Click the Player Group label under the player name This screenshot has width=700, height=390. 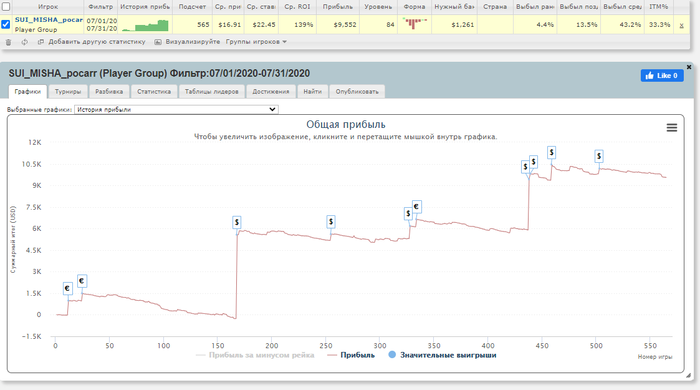click(x=36, y=29)
